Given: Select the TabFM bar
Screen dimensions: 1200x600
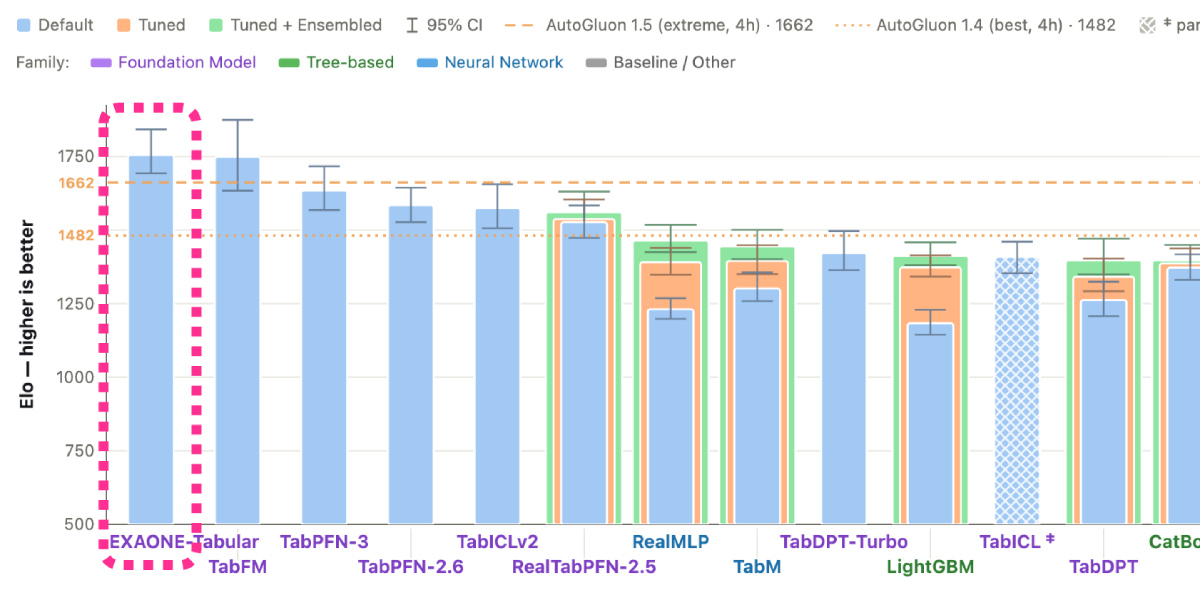Looking at the screenshot, I should coord(237,341).
